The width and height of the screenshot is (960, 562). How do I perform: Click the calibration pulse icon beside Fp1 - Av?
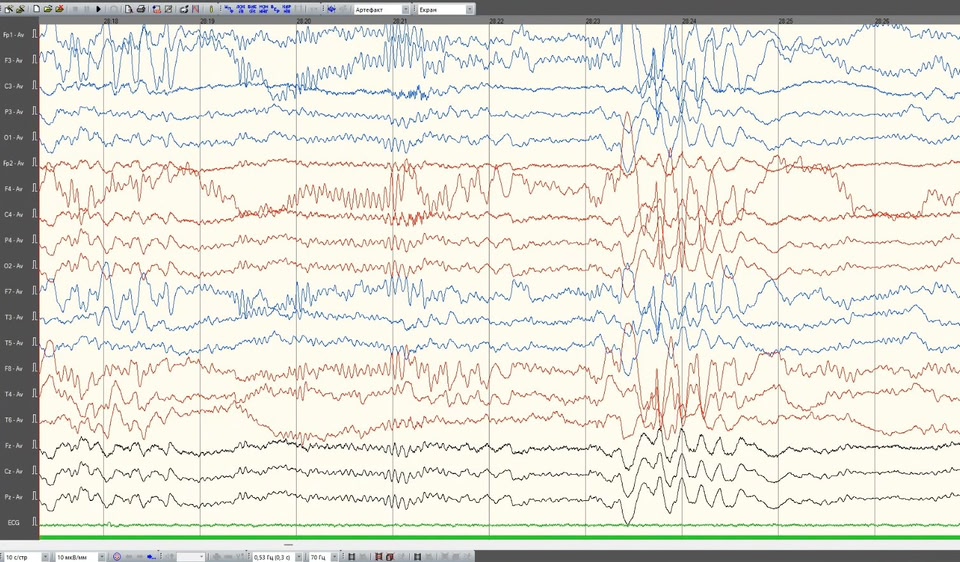point(34,34)
